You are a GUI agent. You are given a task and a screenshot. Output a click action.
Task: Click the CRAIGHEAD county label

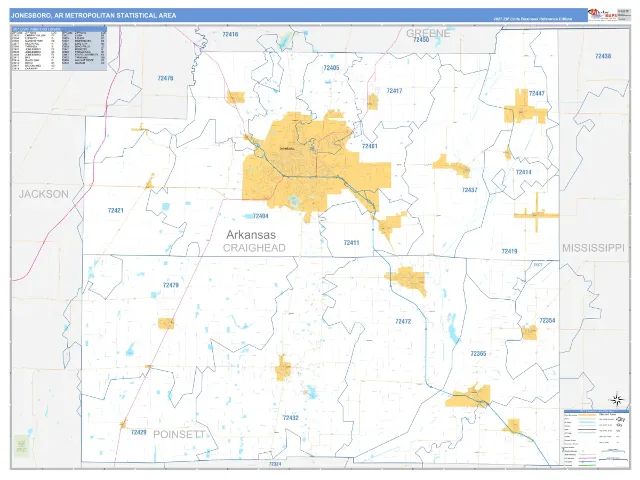254,248
